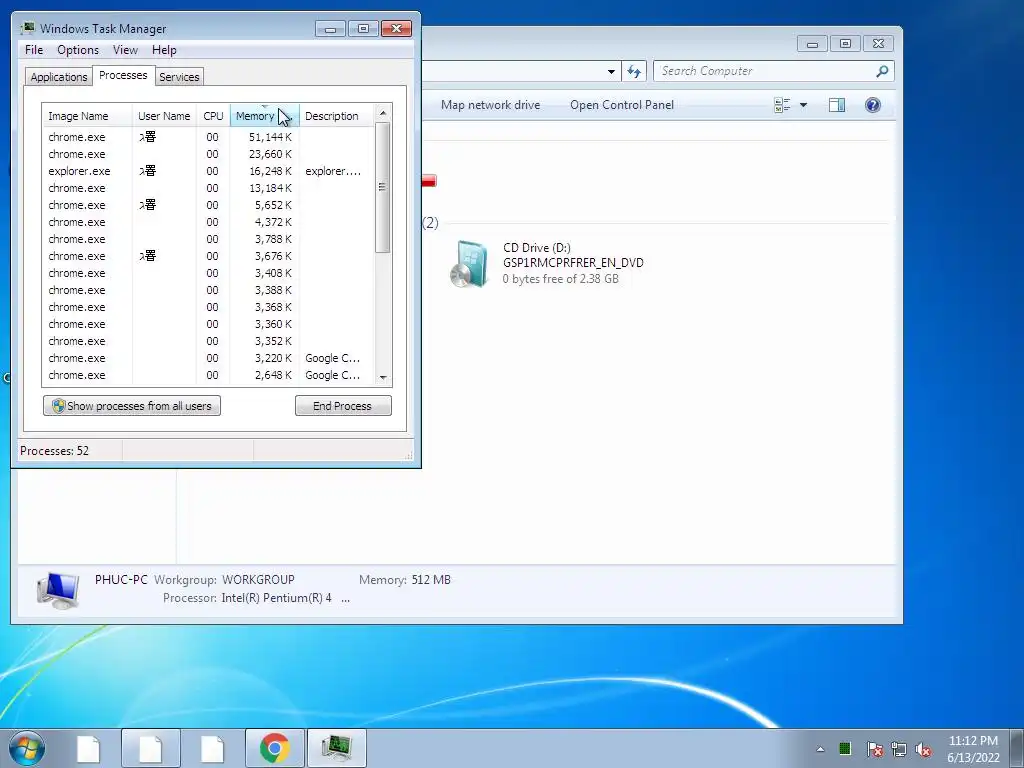Open network tray icon
The height and width of the screenshot is (768, 1024).
[899, 749]
